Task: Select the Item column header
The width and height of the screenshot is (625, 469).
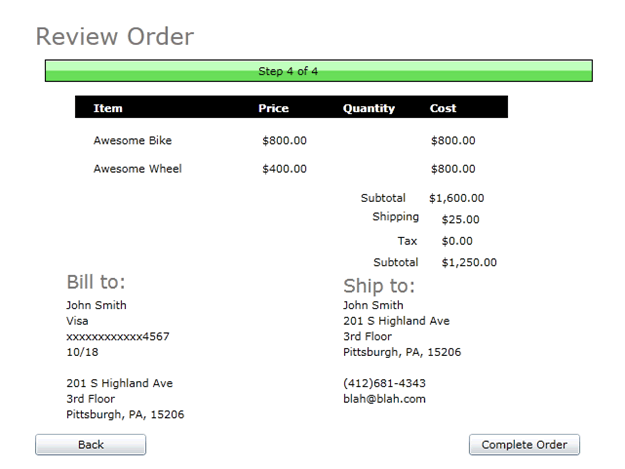Action: click(x=108, y=108)
